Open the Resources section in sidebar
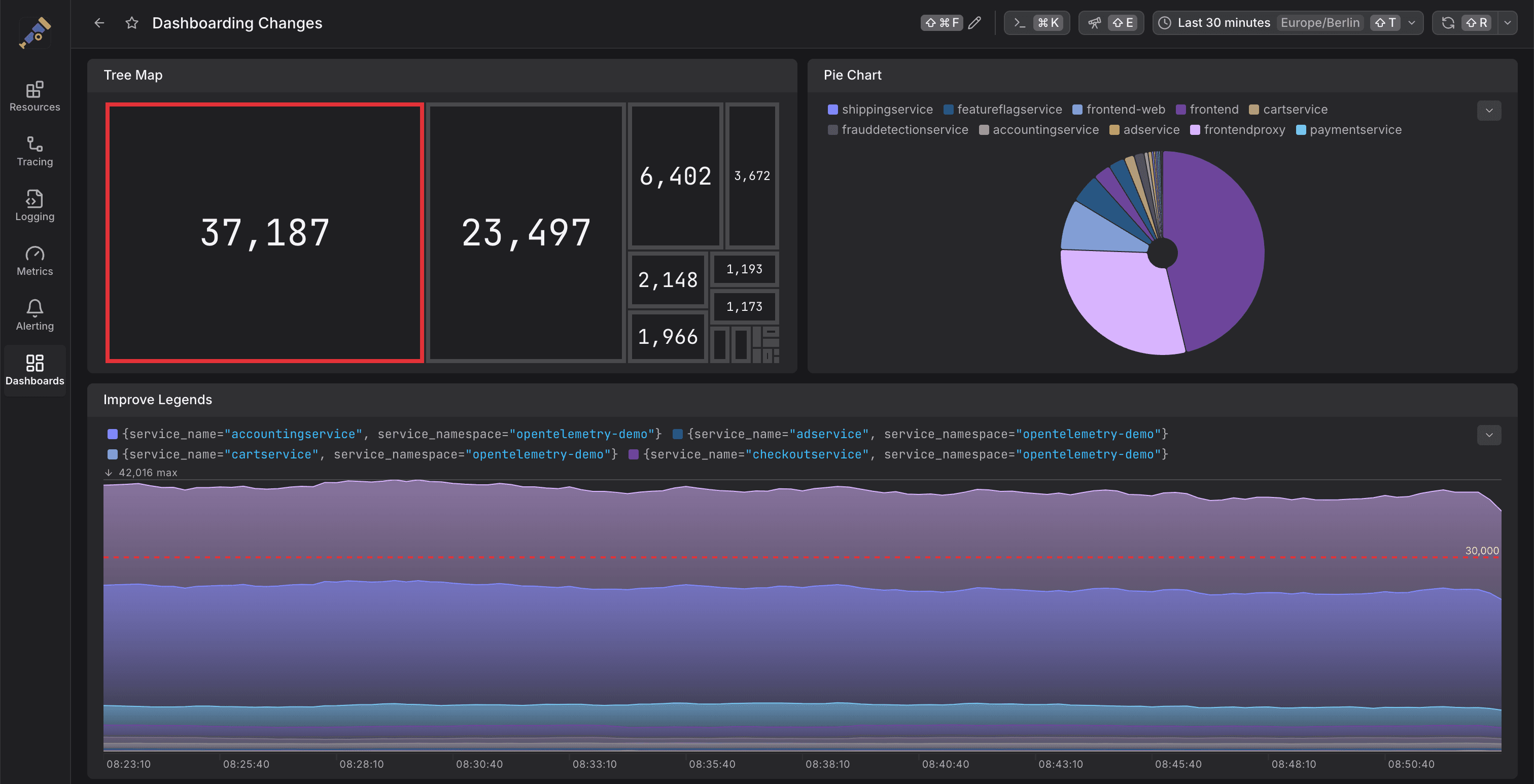 tap(34, 96)
